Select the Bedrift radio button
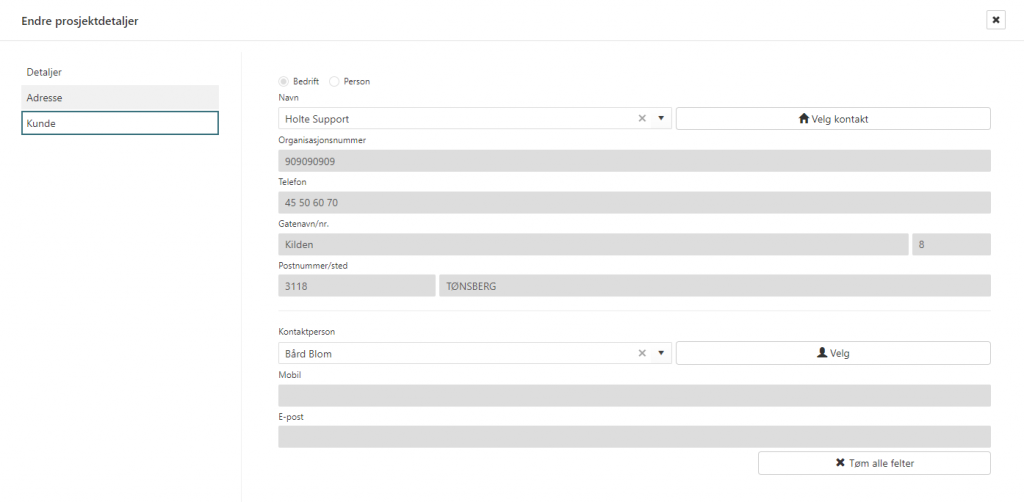The width and height of the screenshot is (1024, 502). pyautogui.click(x=284, y=81)
